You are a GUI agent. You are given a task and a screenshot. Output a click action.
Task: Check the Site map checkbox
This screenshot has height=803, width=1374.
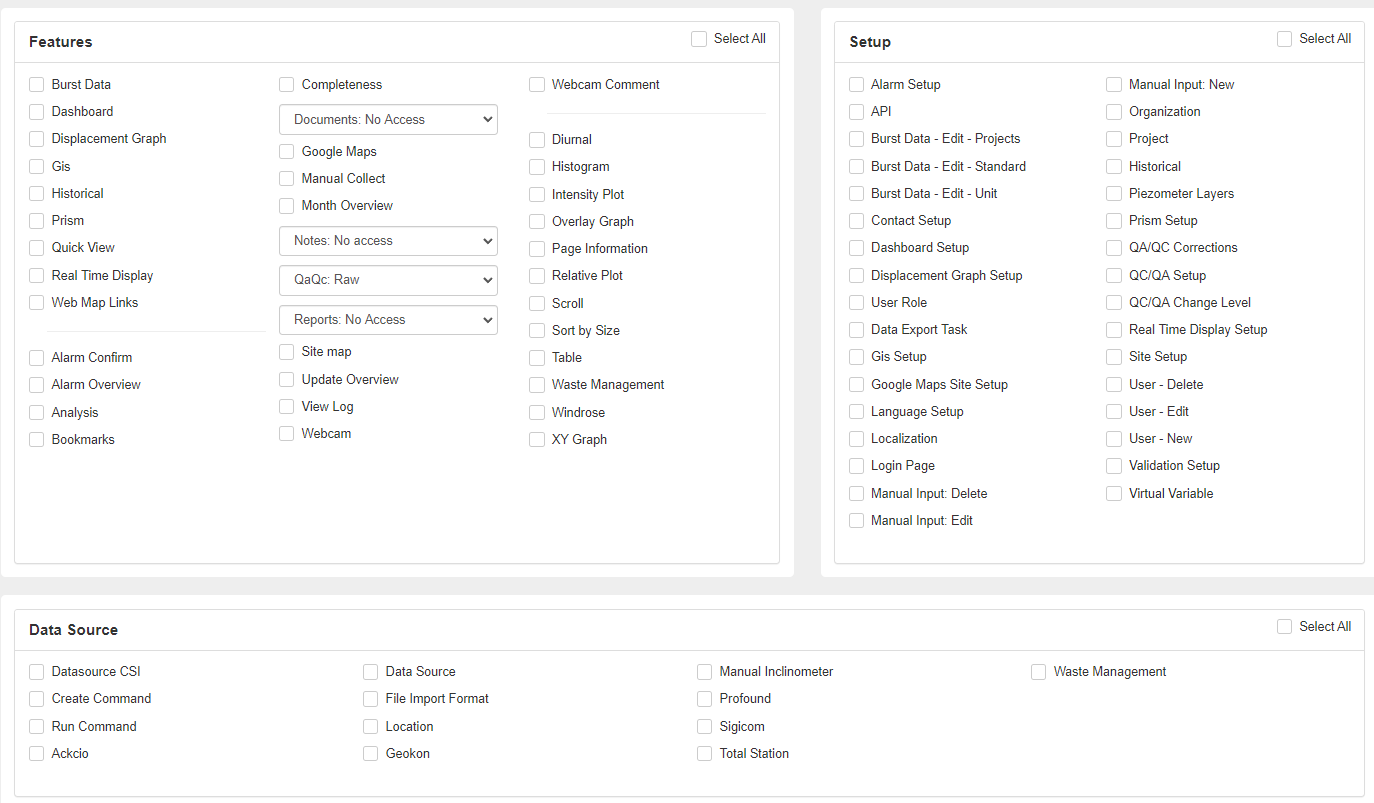[x=287, y=352]
